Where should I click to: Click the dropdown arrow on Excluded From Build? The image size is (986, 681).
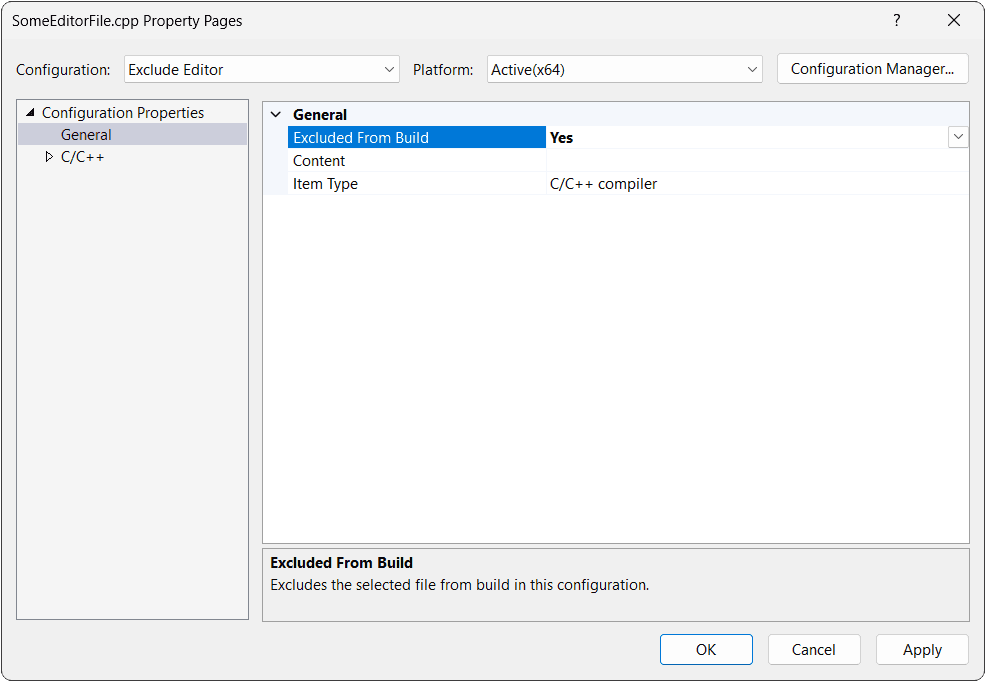coord(958,137)
